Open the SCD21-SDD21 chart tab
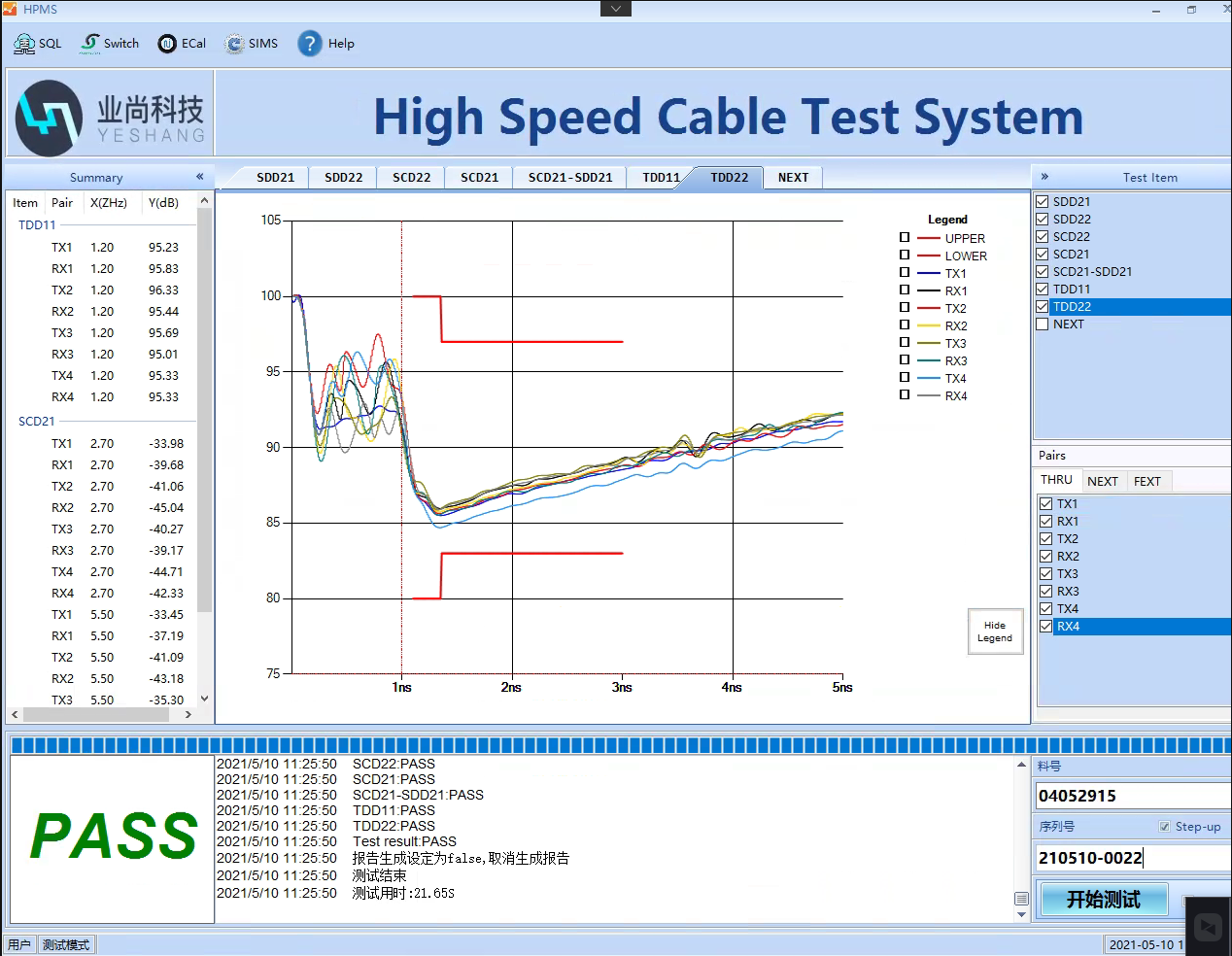 pyautogui.click(x=570, y=178)
